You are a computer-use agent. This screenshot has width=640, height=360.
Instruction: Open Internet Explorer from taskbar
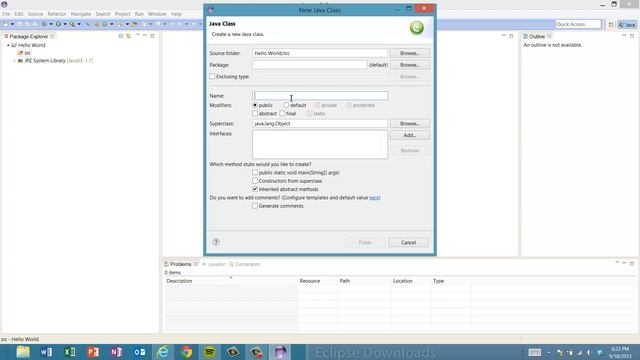point(163,352)
